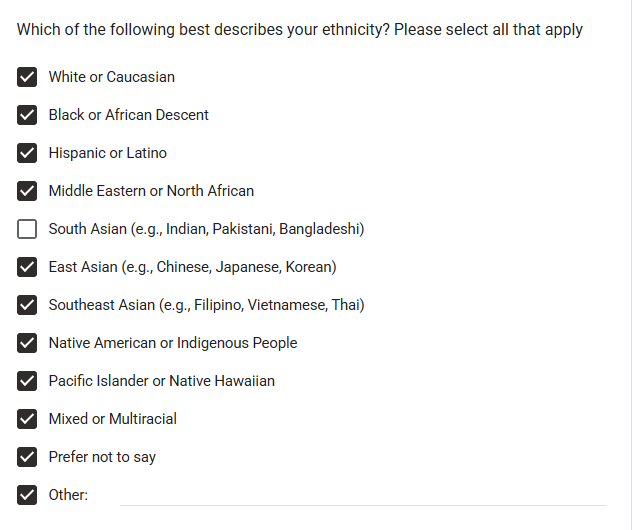632x530 pixels.
Task: Uncheck the White or Caucasian checkbox
Action: click(27, 77)
